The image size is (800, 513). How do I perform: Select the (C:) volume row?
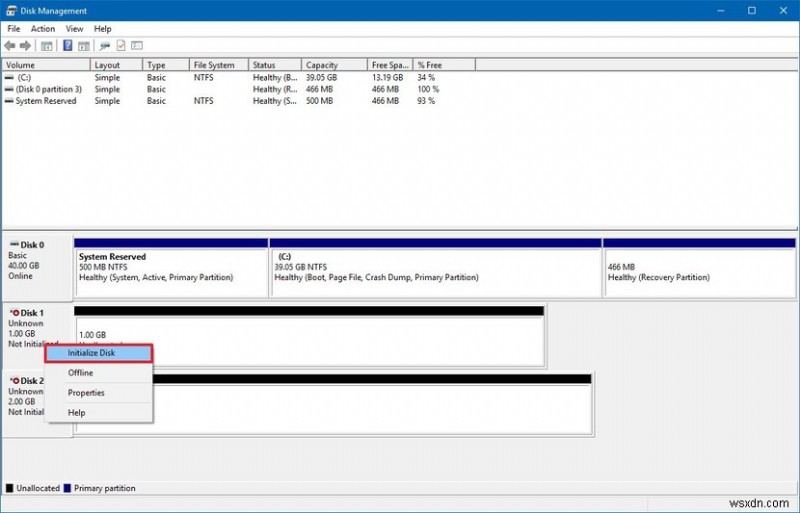(239, 78)
